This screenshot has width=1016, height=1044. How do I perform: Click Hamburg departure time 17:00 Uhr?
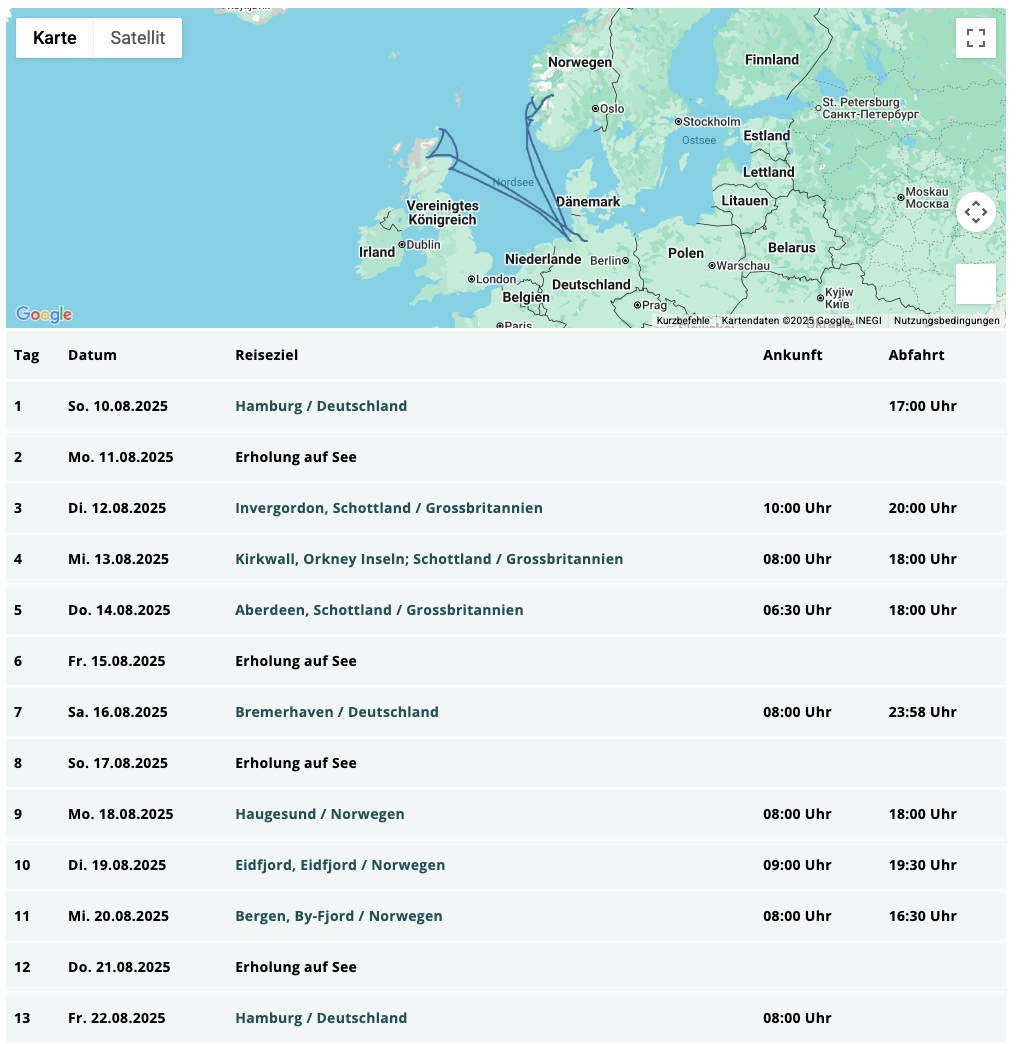coord(922,406)
